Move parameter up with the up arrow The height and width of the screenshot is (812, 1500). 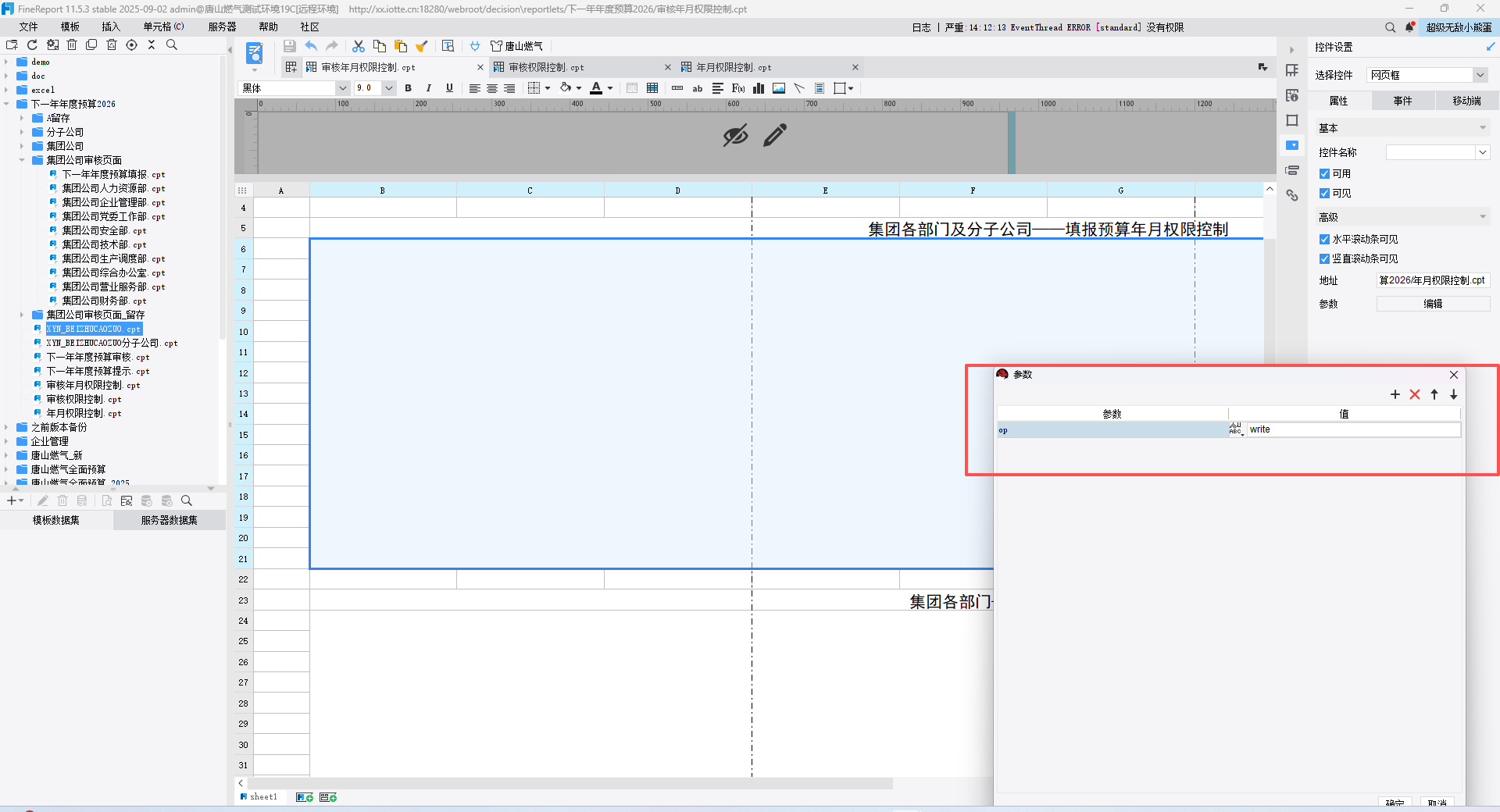click(1434, 395)
